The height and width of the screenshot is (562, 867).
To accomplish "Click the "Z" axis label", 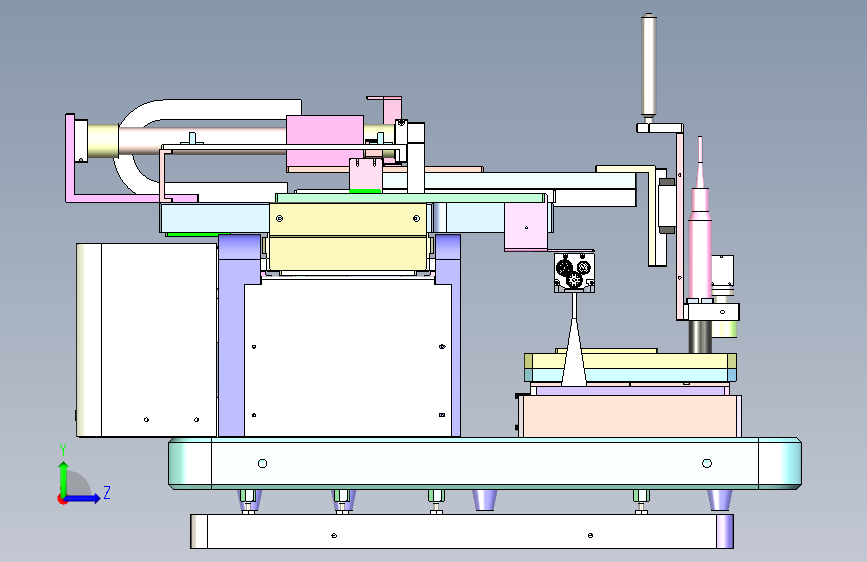I will pyautogui.click(x=107, y=492).
